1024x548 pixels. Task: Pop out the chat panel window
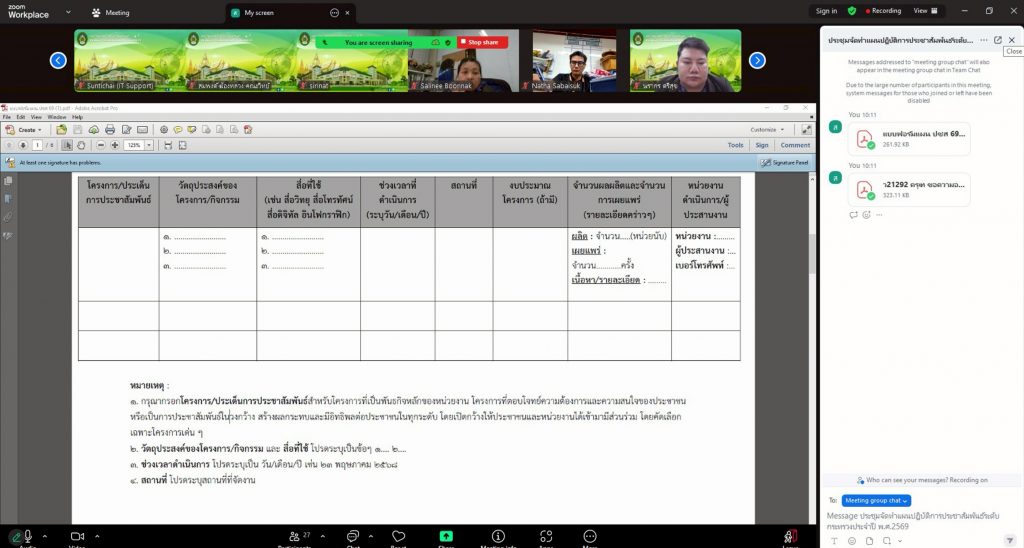click(997, 40)
